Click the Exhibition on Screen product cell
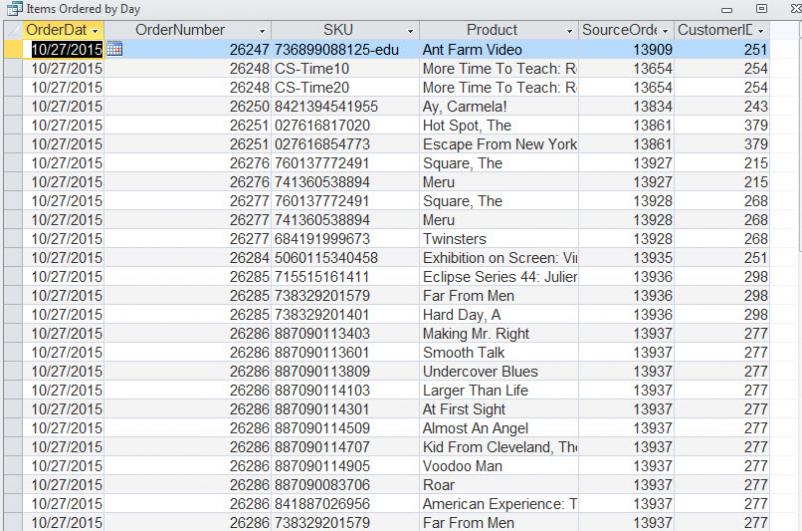This screenshot has height=531, width=802. (499, 258)
